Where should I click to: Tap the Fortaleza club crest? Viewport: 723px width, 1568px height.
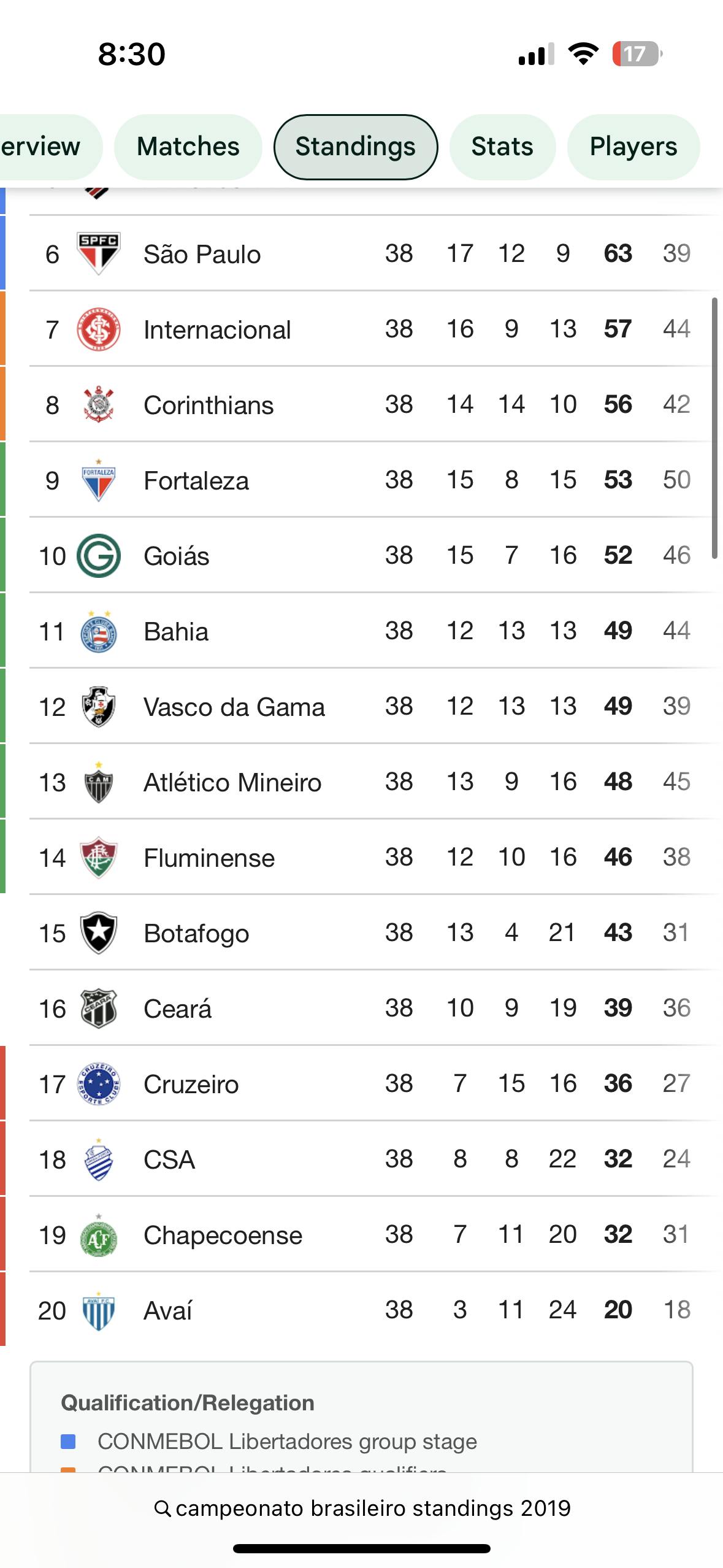(98, 480)
